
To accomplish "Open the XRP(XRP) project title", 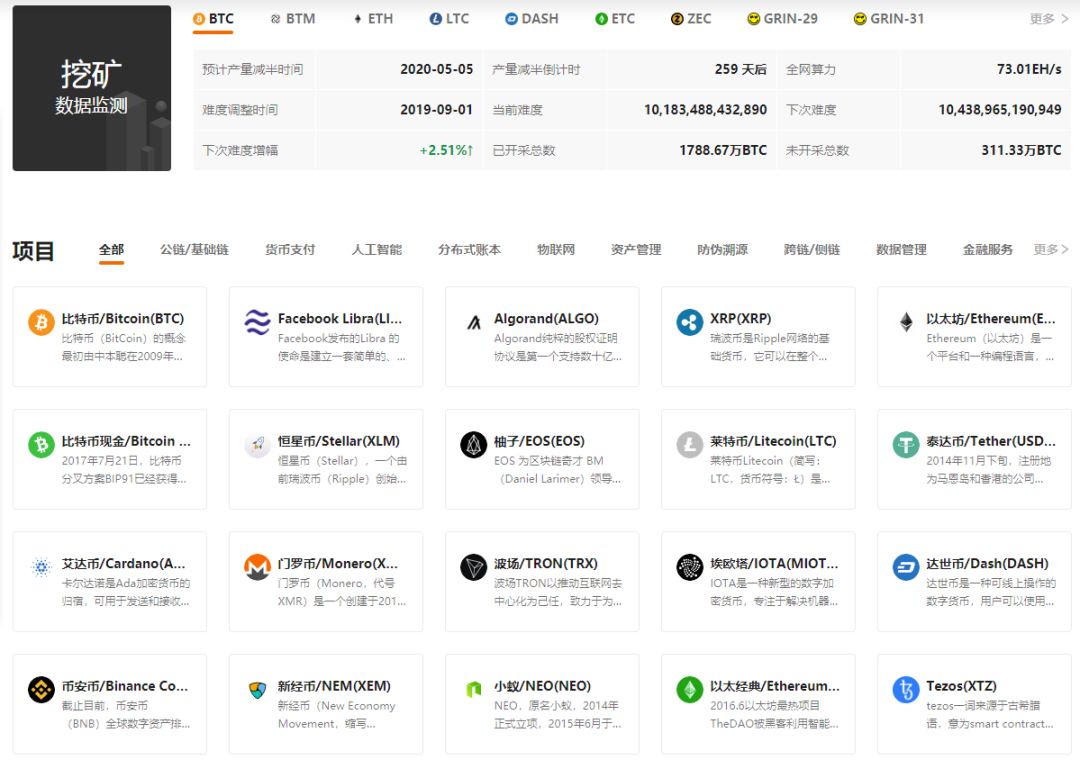I will pyautogui.click(x=740, y=318).
